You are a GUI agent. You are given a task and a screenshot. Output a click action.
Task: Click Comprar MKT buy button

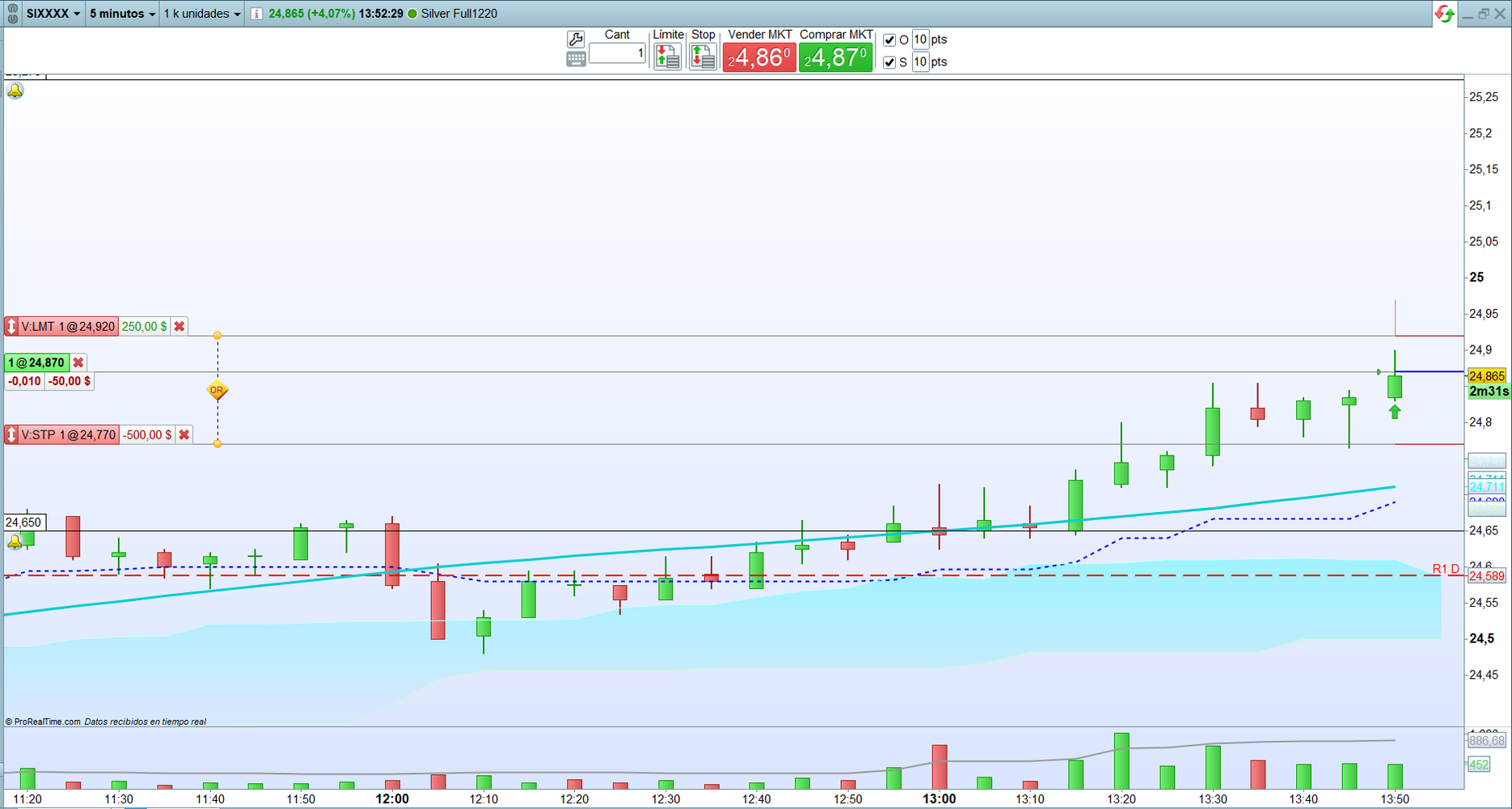[836, 57]
